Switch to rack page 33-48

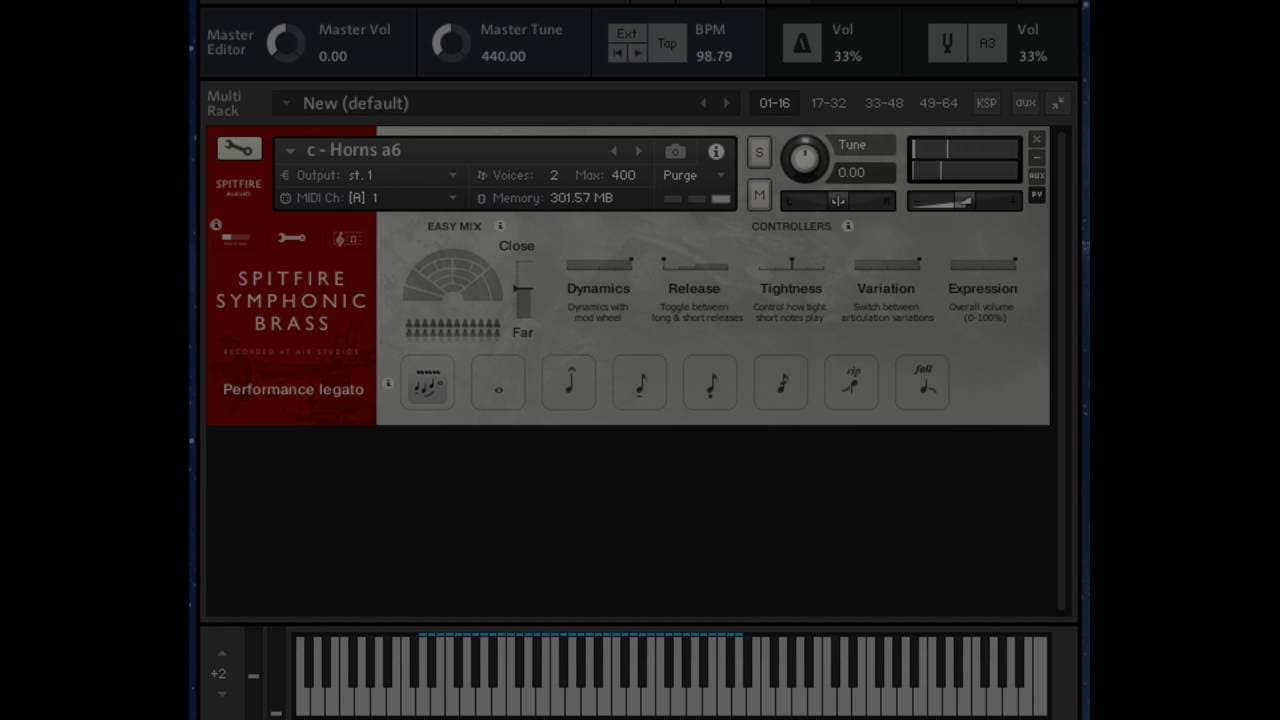(884, 103)
